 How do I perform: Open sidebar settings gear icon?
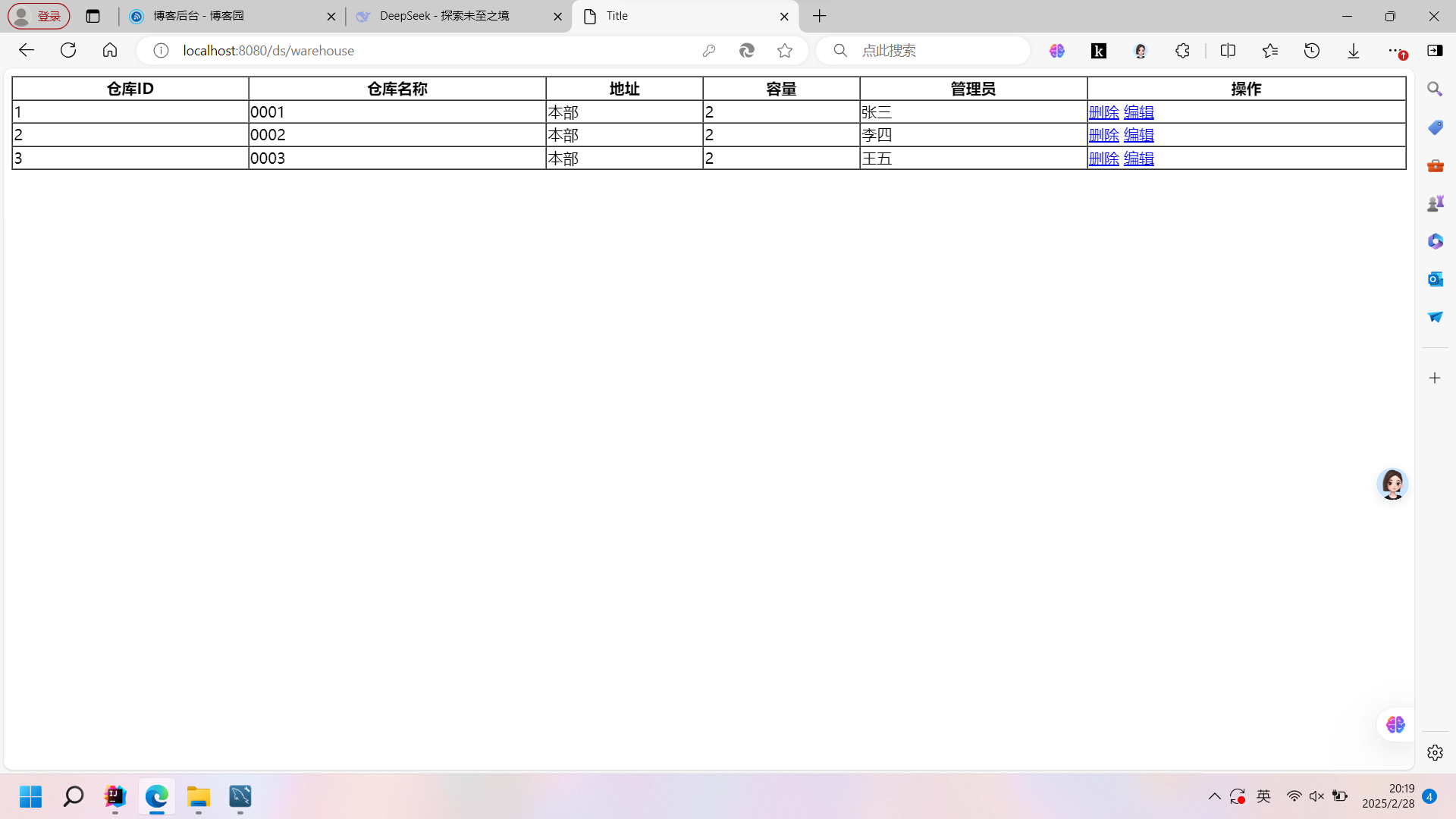1435,752
